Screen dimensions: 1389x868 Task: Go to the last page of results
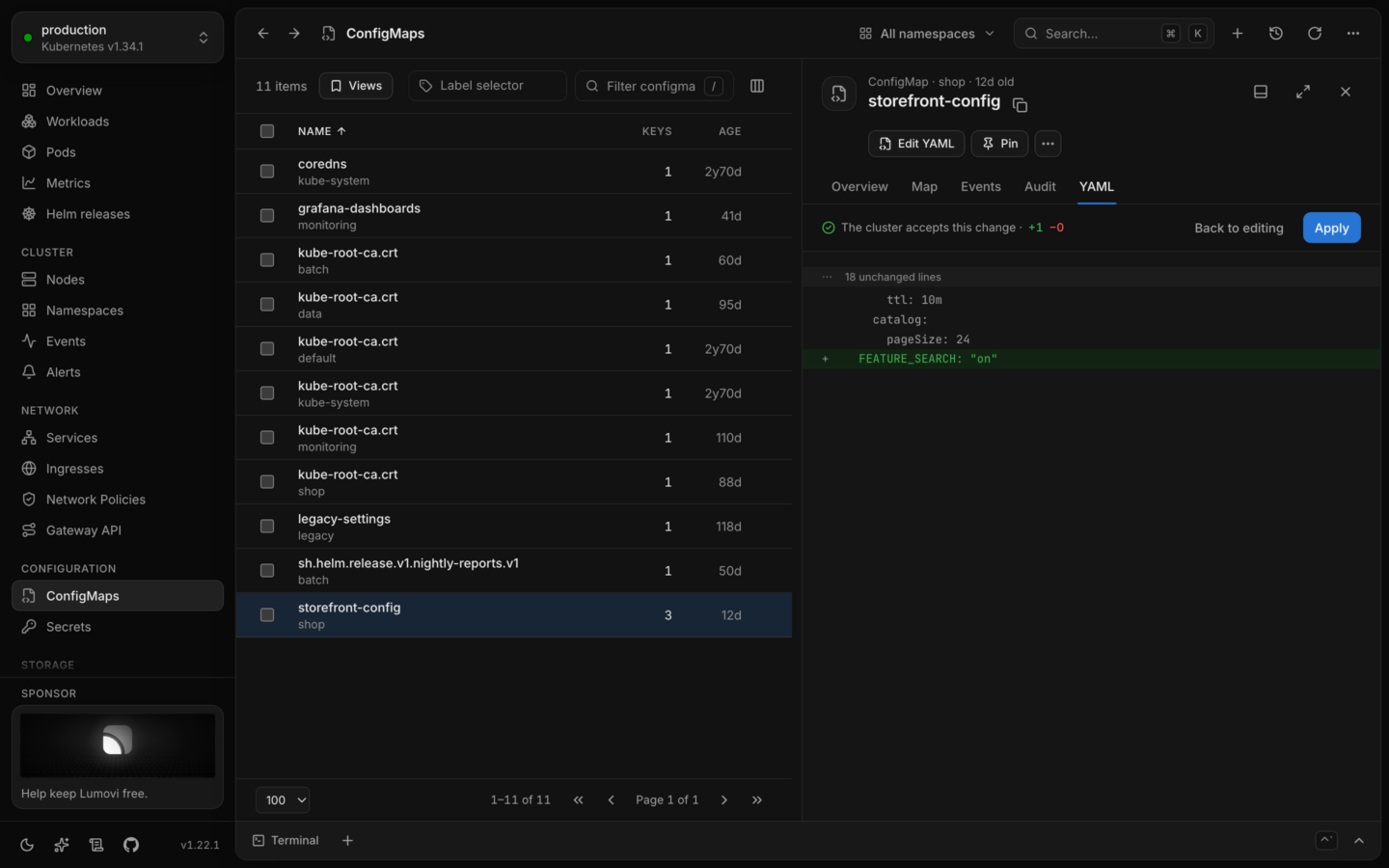coord(757,800)
